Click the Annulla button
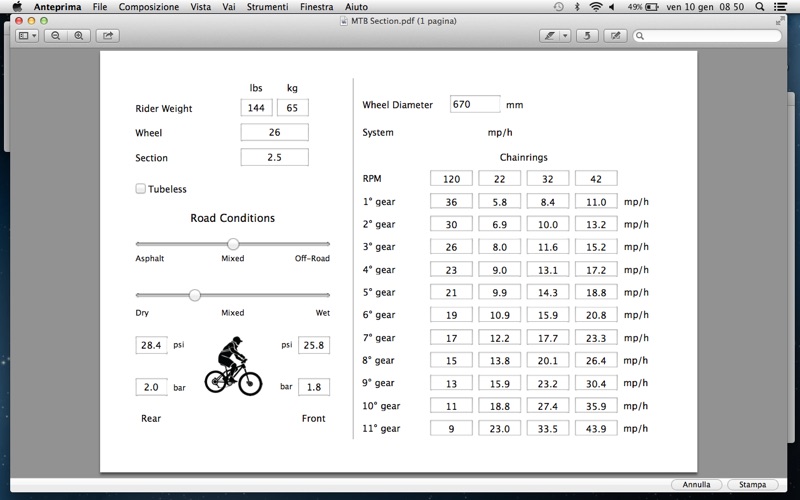Image resolution: width=800 pixels, height=500 pixels. (696, 485)
